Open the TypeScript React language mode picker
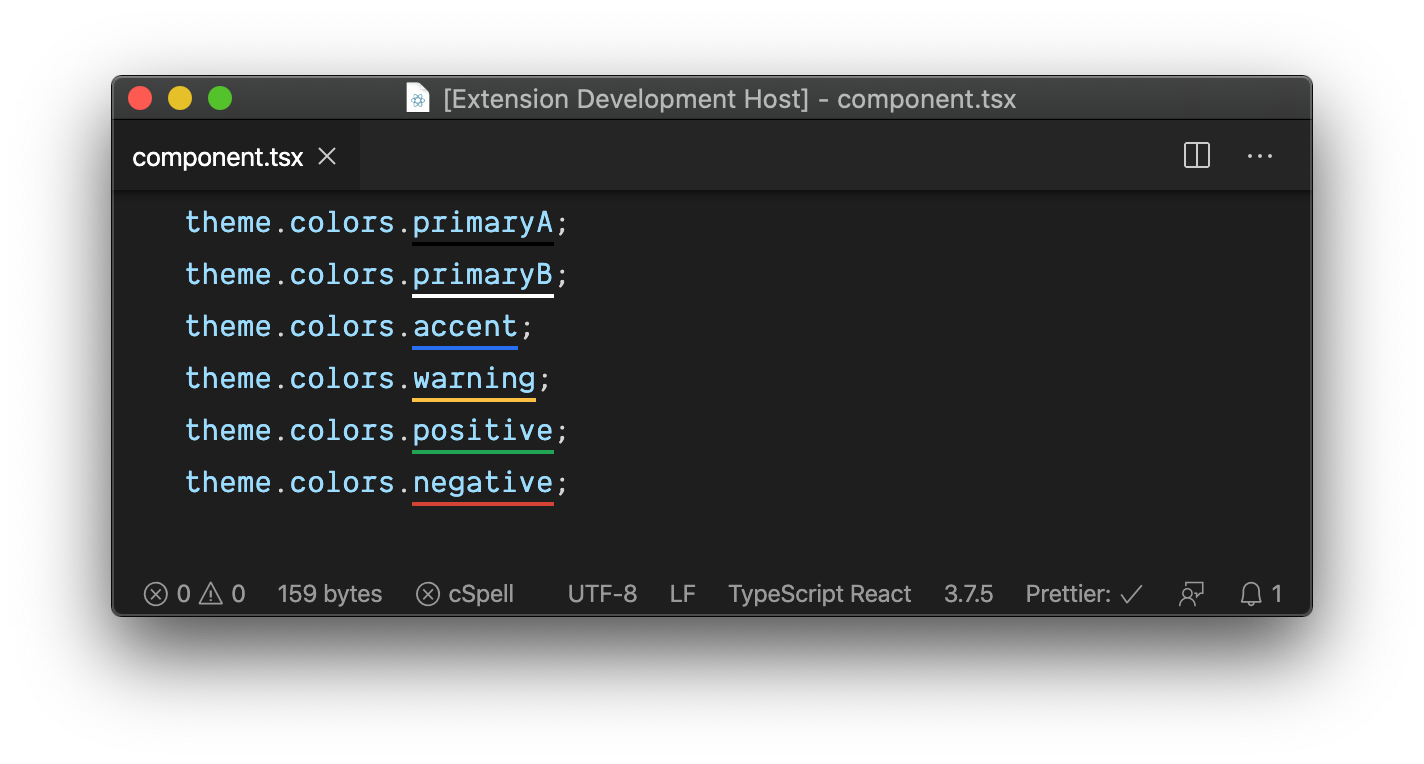Viewport: 1424px width, 764px height. coord(820,594)
